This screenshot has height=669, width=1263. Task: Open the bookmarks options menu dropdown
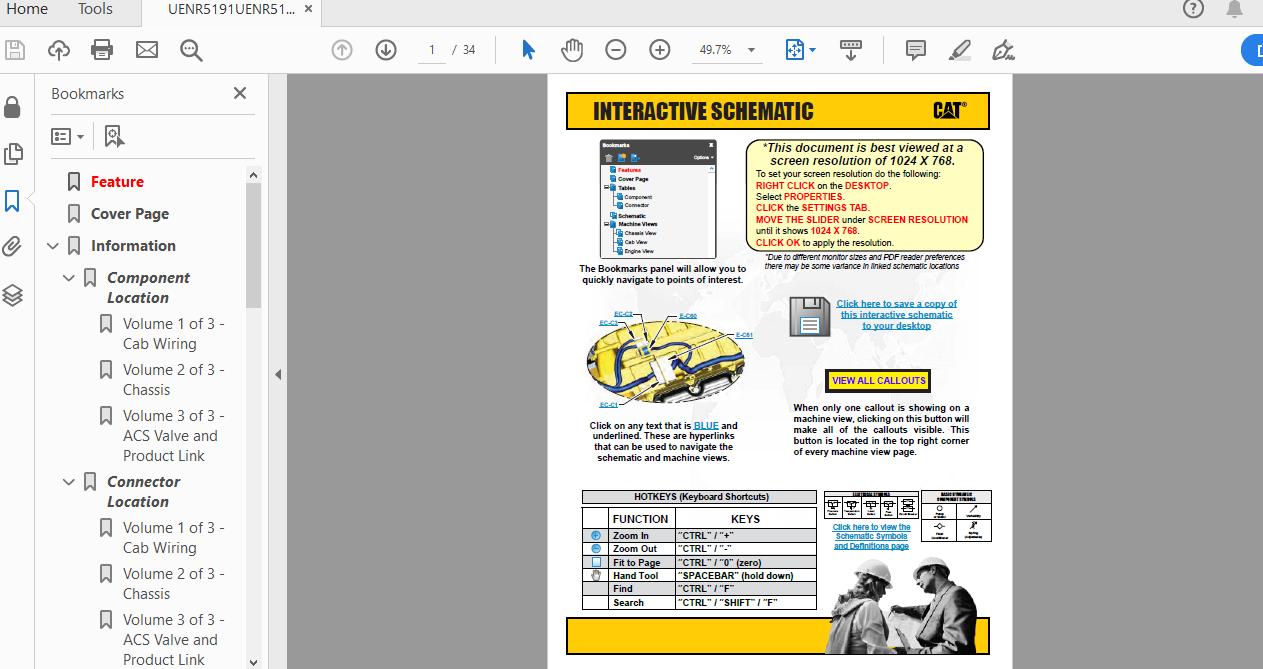[x=68, y=136]
